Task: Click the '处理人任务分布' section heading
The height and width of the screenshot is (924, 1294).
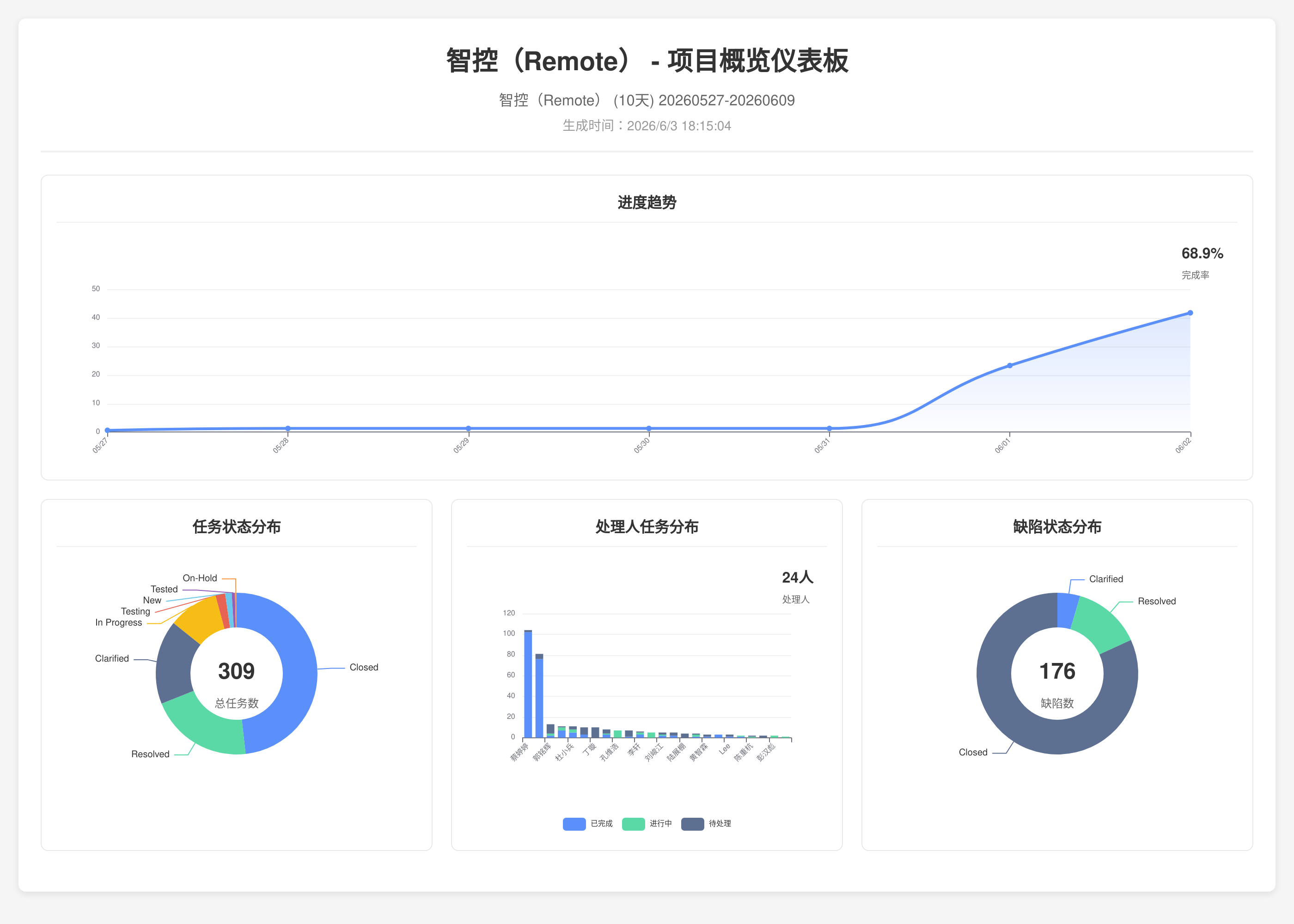Action: coord(647,527)
